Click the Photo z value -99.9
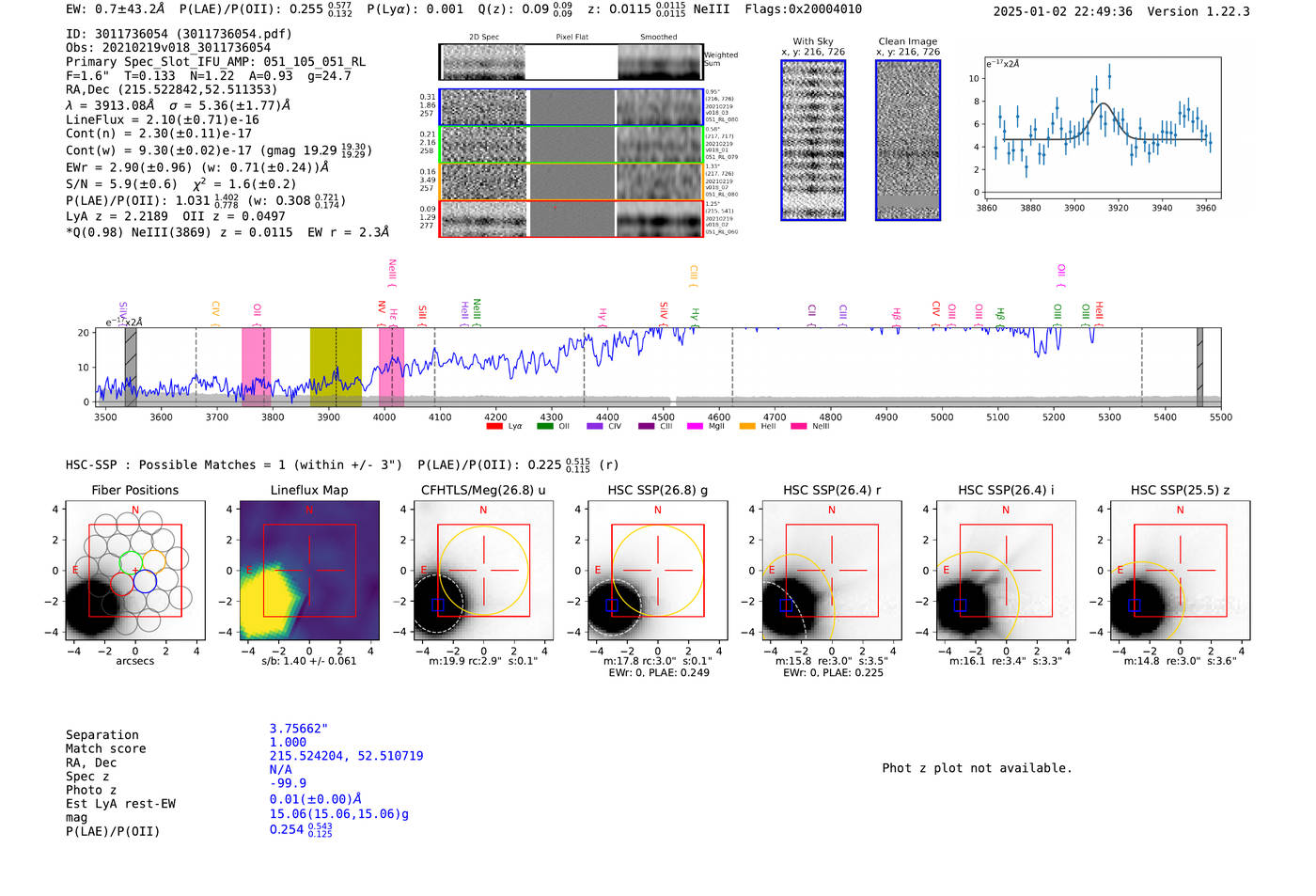 289,783
